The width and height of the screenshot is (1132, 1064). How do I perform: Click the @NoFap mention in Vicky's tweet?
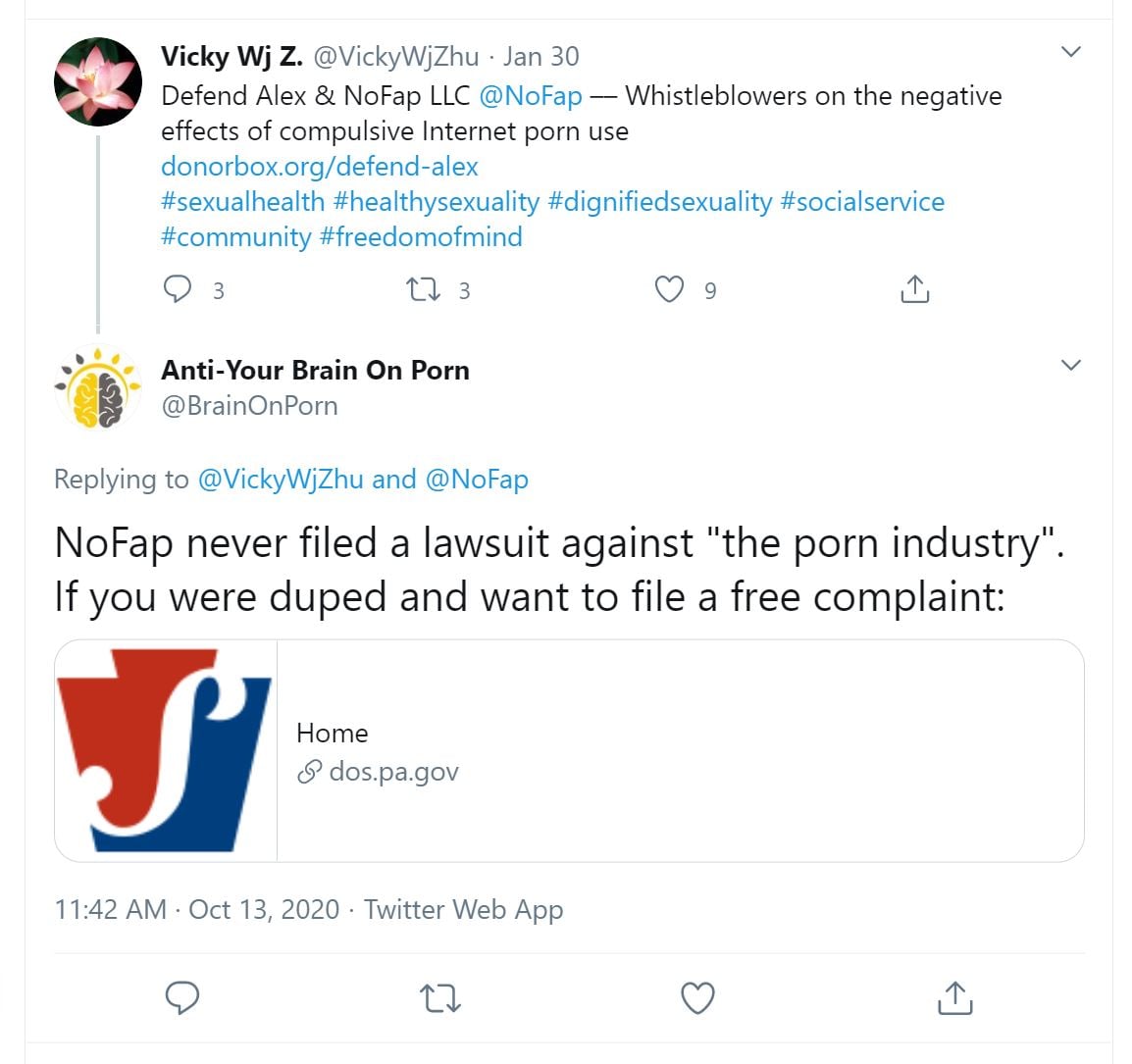(x=531, y=96)
